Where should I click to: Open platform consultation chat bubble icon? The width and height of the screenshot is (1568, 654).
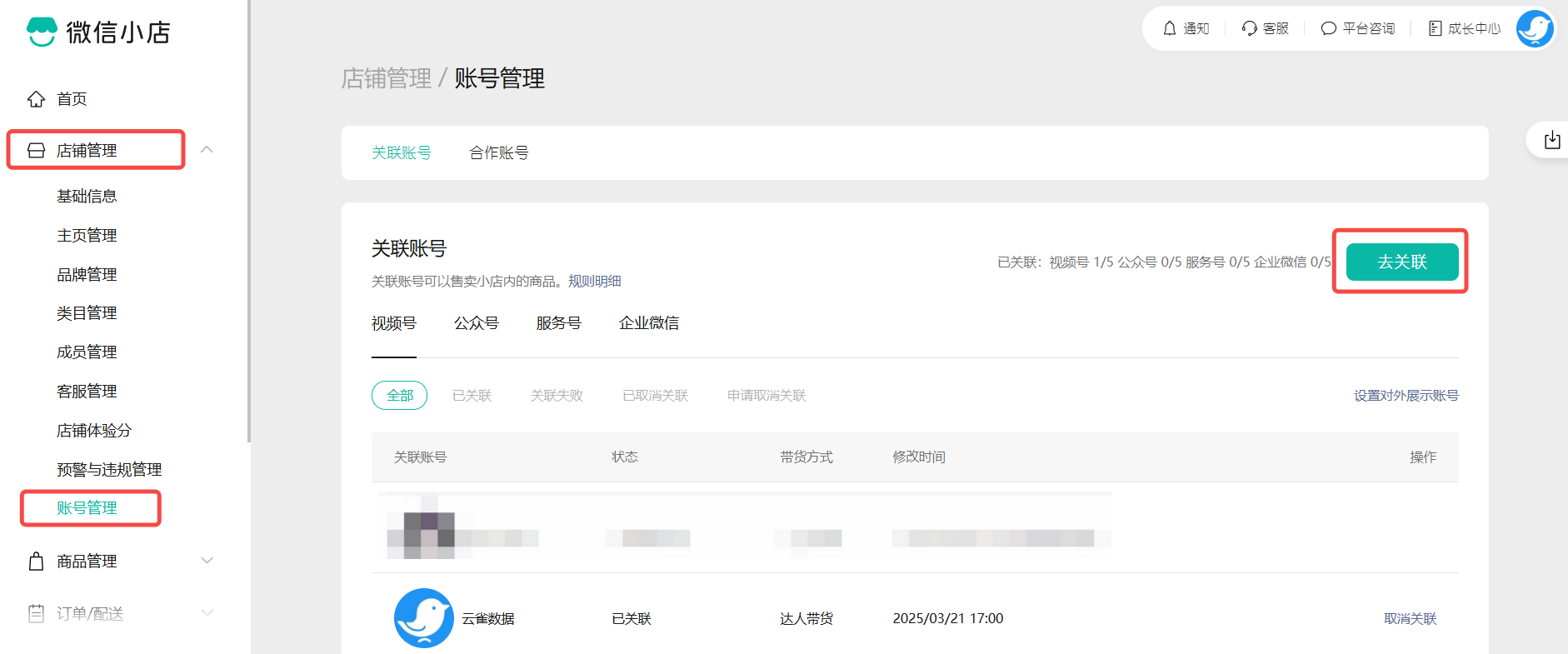click(1328, 28)
